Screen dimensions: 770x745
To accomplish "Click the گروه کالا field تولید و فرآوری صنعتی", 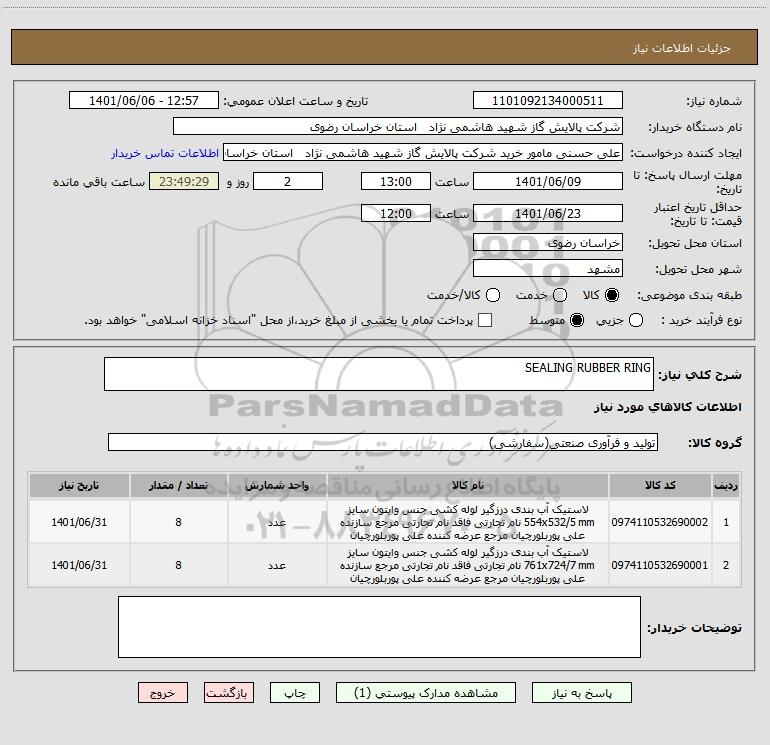I will (x=383, y=442).
